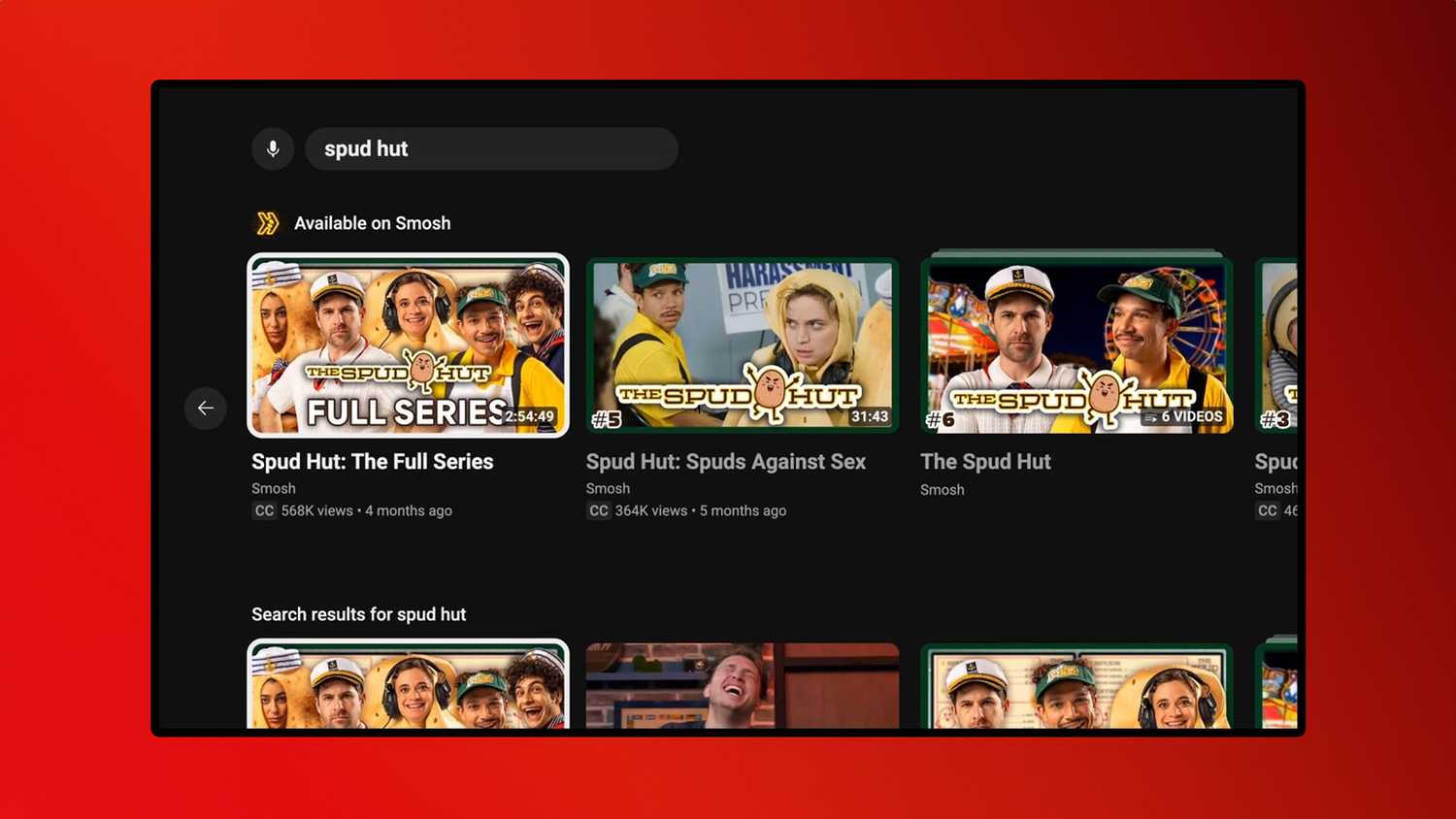Click the CC badge under Spud Hut Full Series
The width and height of the screenshot is (1456, 819).
264,510
